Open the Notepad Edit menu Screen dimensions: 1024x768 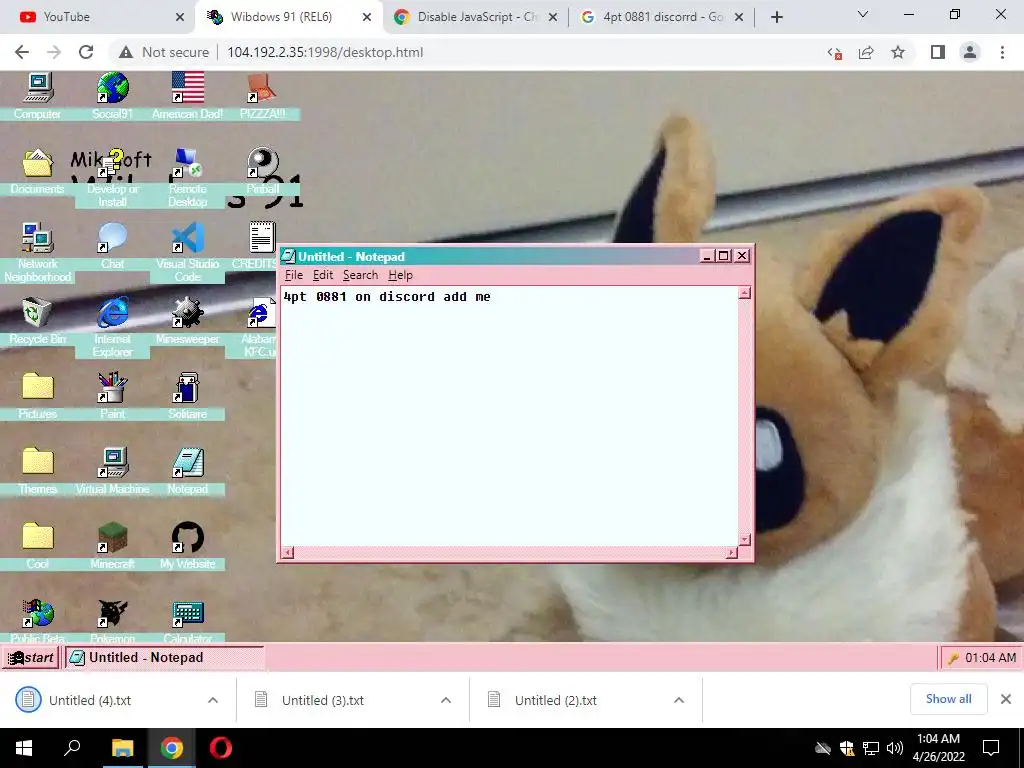click(323, 276)
